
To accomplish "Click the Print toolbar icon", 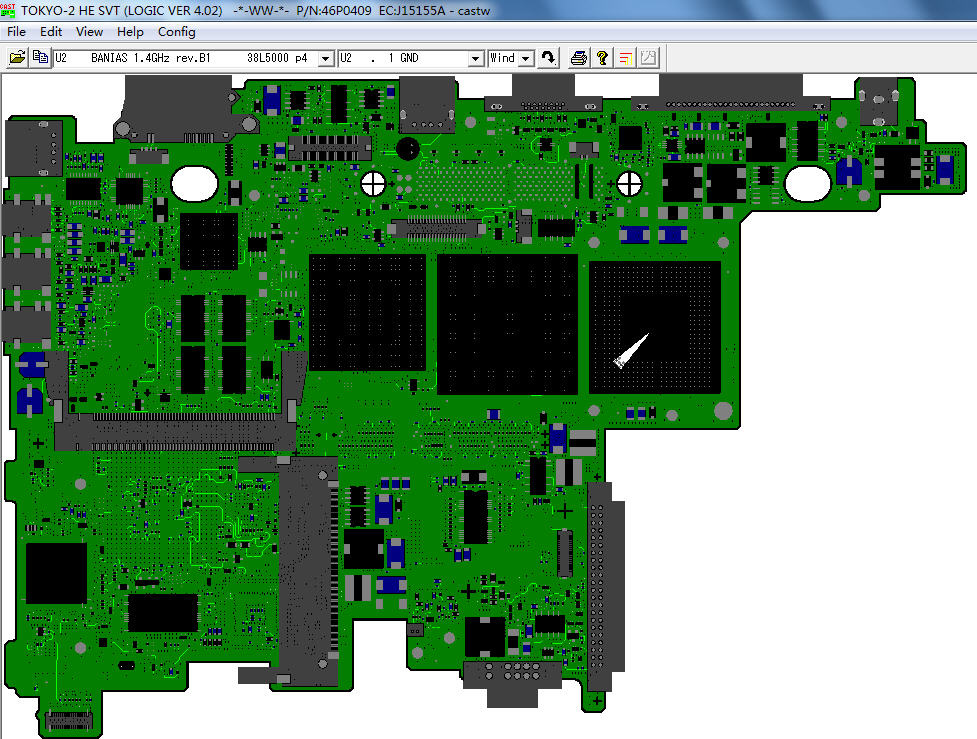I will click(579, 58).
